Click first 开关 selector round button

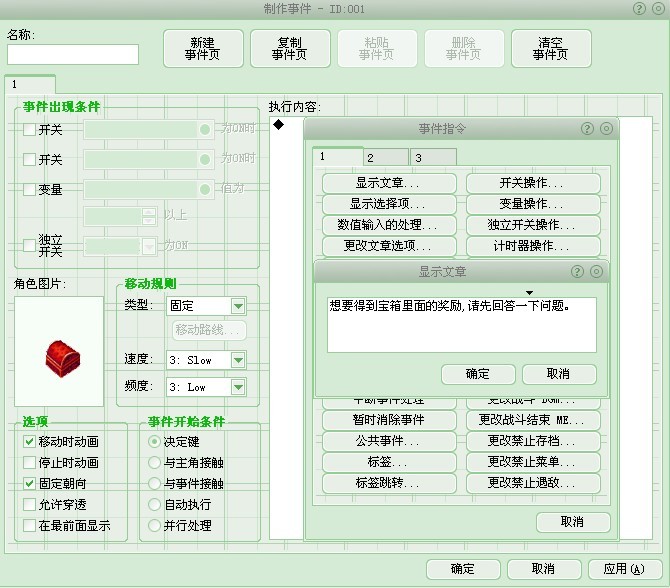tap(205, 129)
